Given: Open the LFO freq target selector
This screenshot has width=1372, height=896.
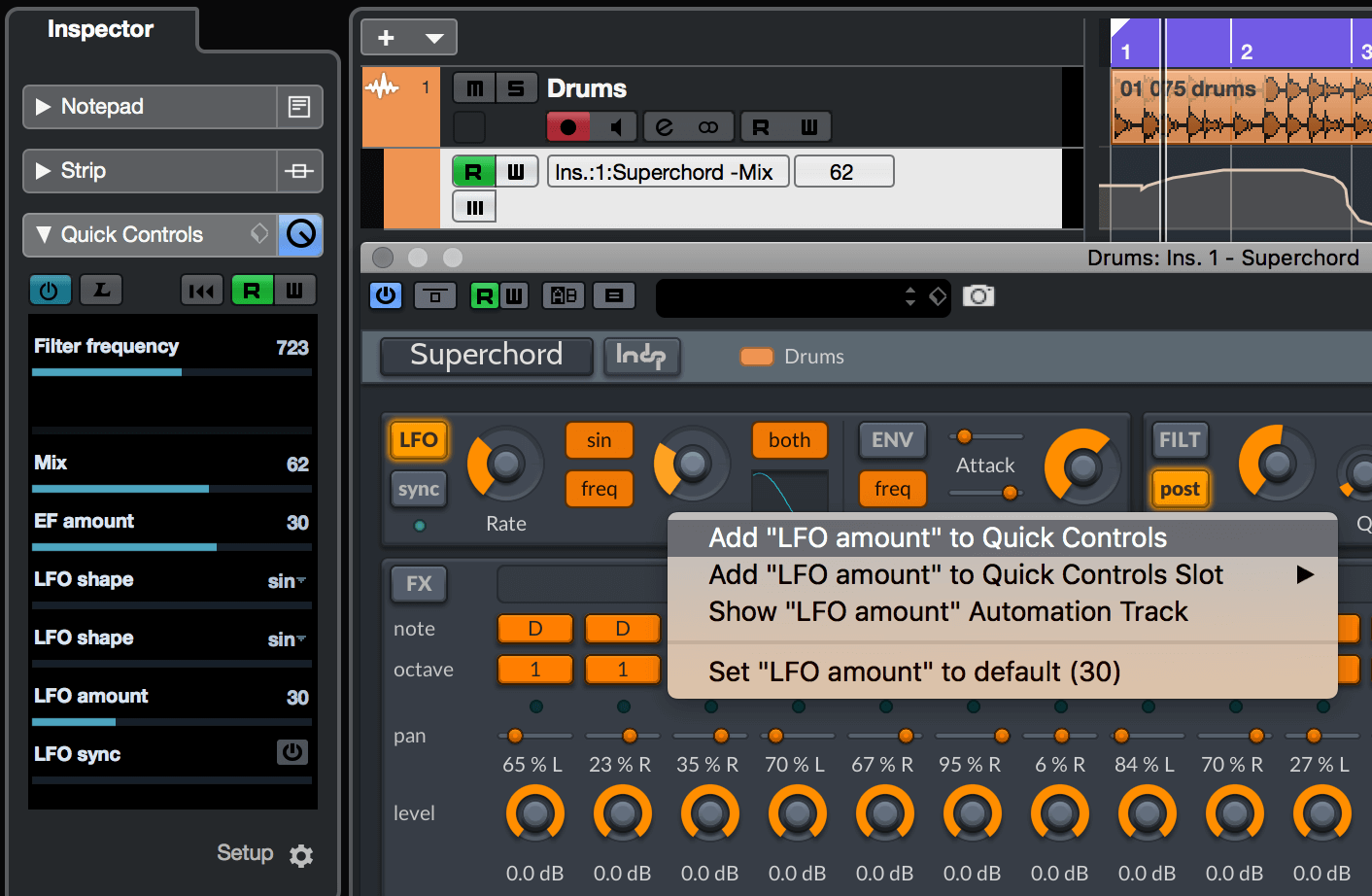Looking at the screenshot, I should tap(600, 489).
